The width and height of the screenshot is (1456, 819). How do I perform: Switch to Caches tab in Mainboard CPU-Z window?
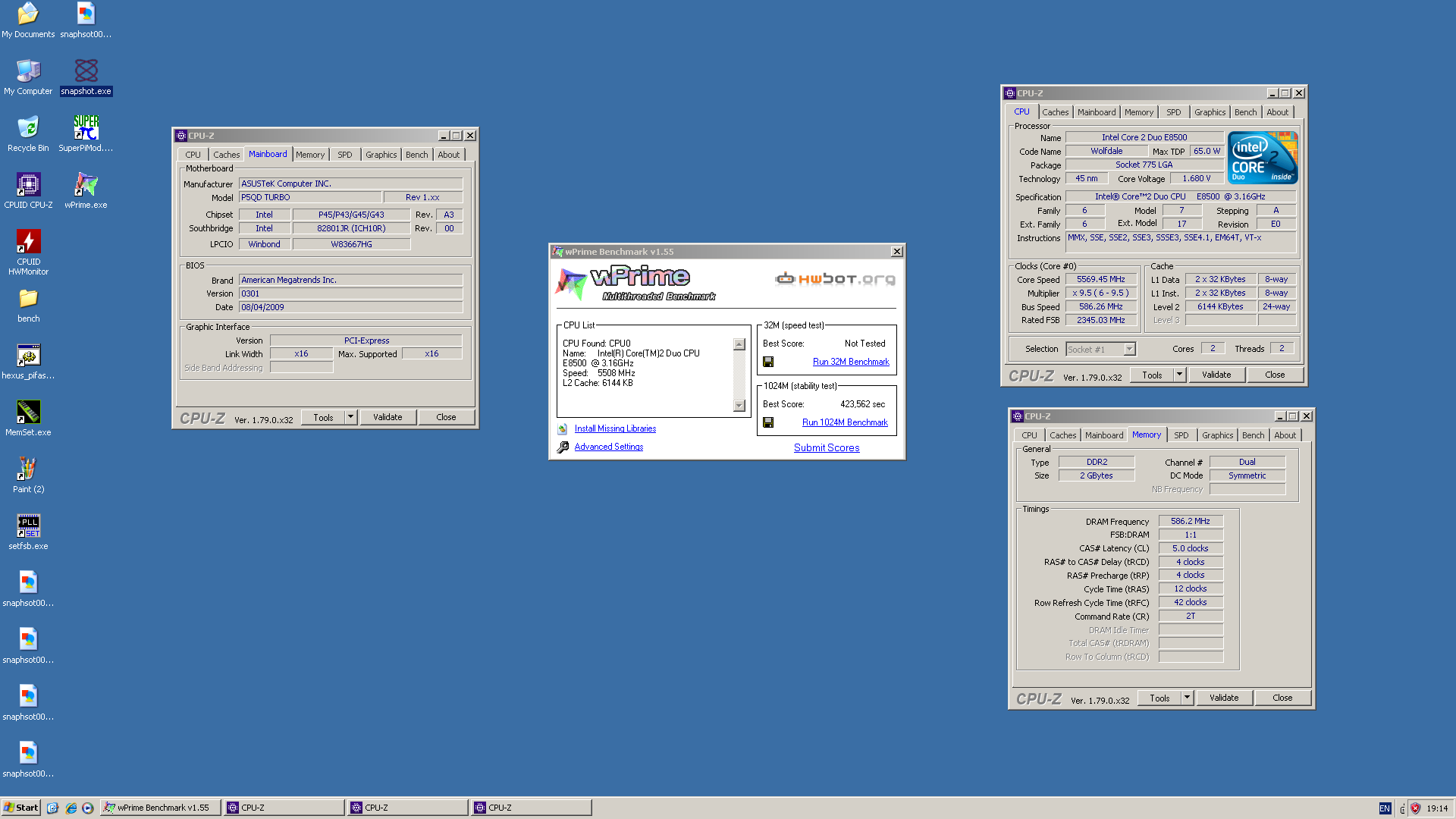pyautogui.click(x=226, y=155)
